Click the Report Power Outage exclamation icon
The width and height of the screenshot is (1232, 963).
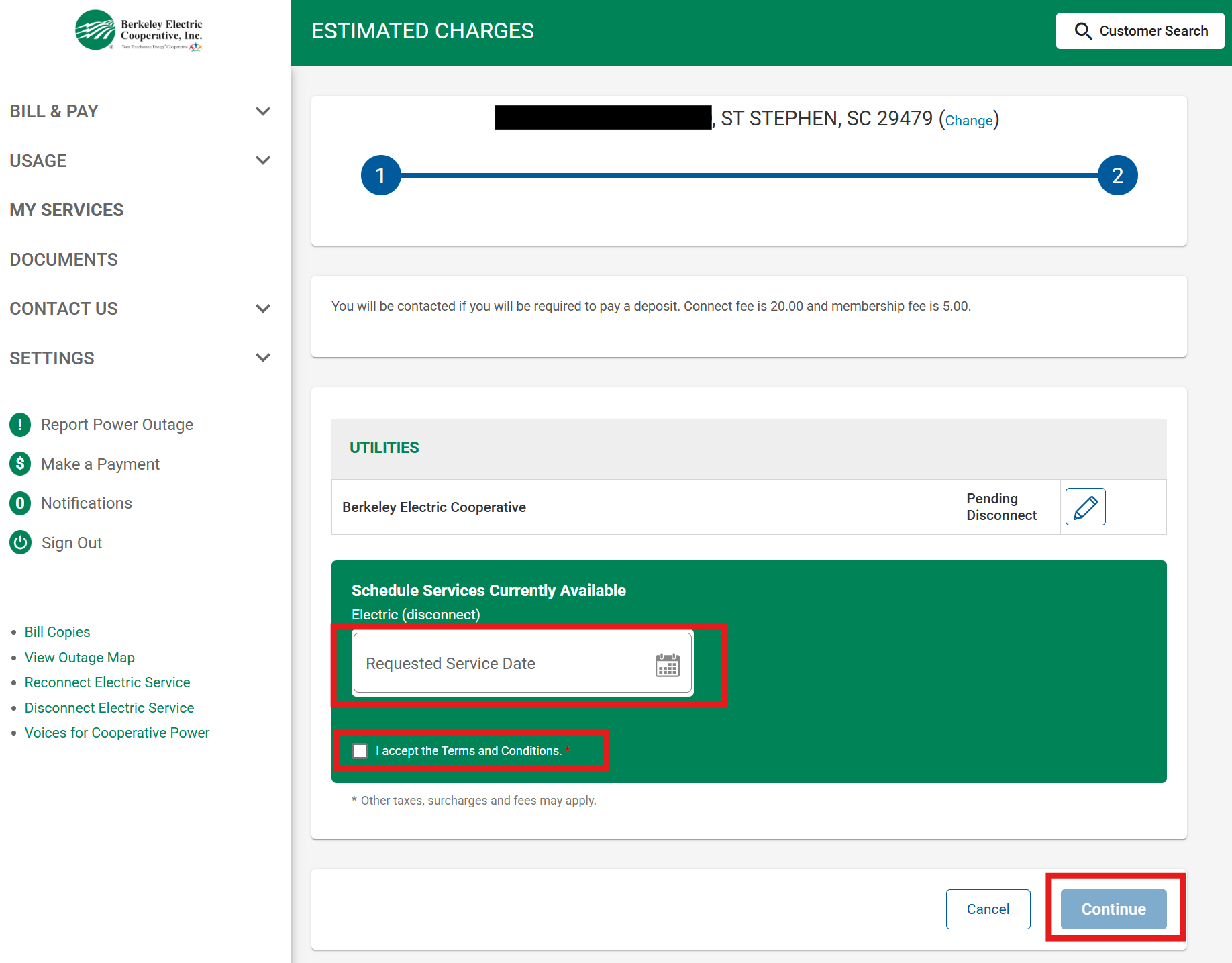pyautogui.click(x=20, y=425)
